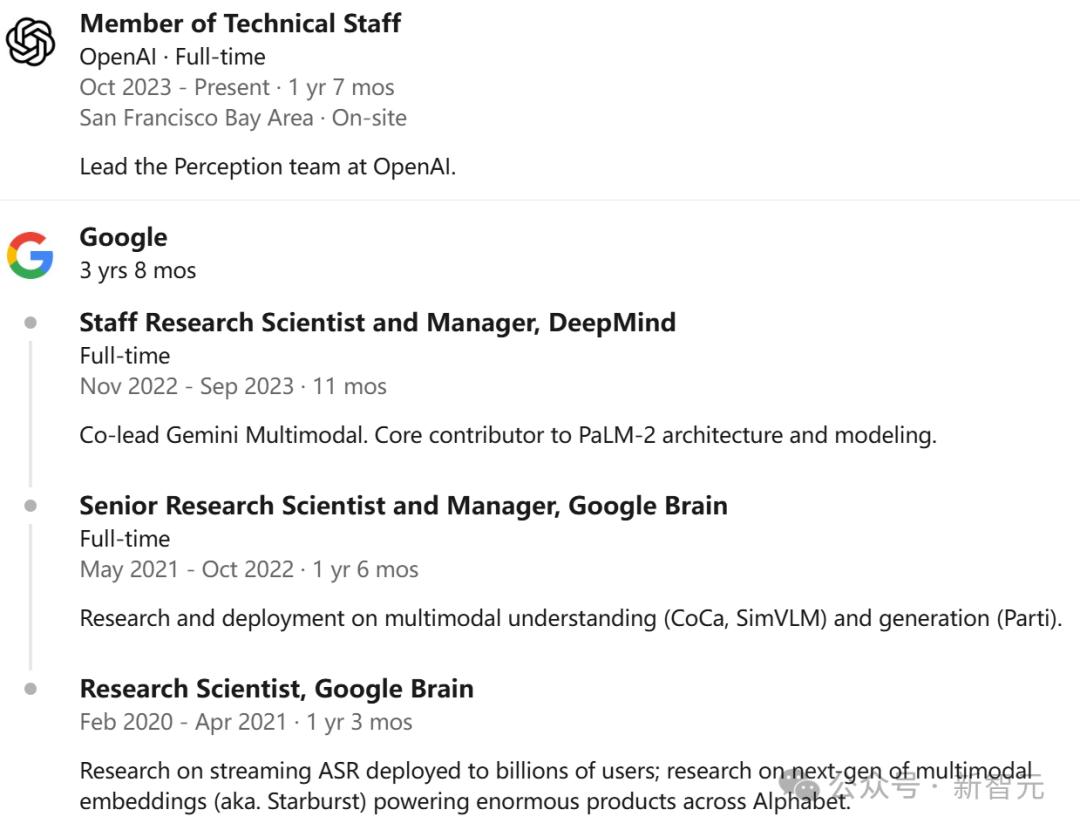Click the Google logo icon
Image resolution: width=1080 pixels, height=830 pixels.
coord(30,255)
